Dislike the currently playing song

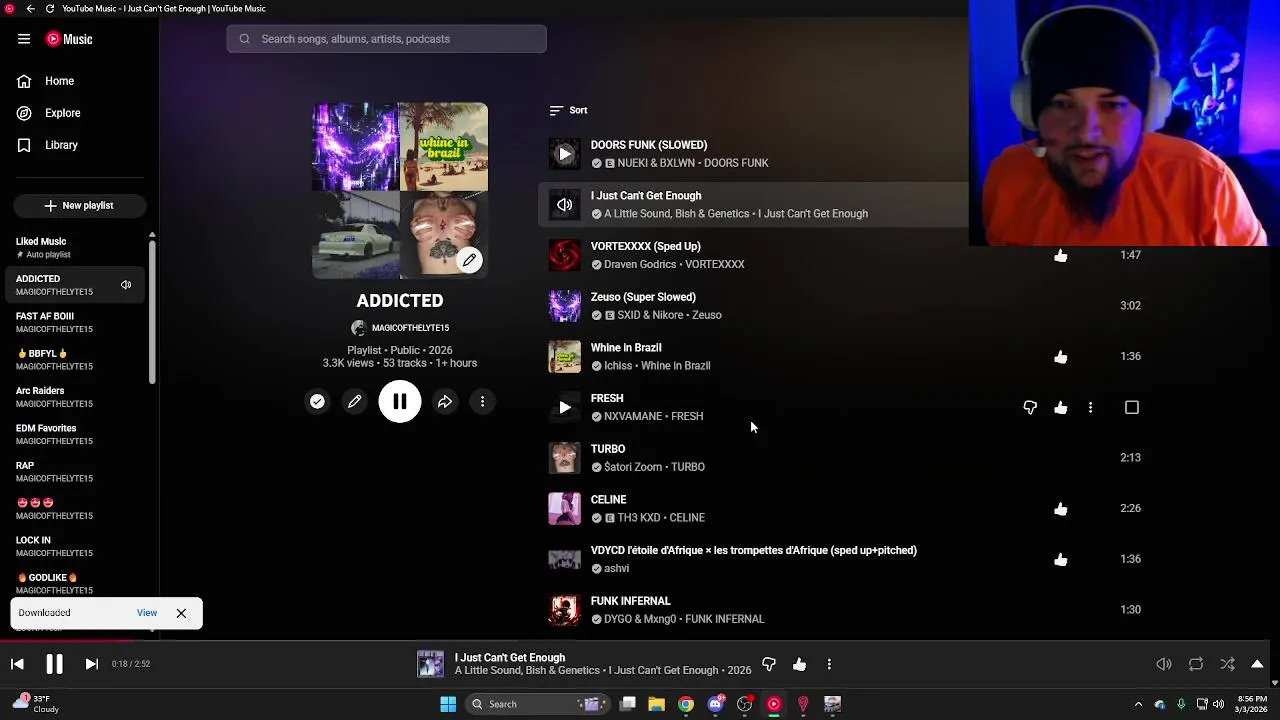(768, 664)
